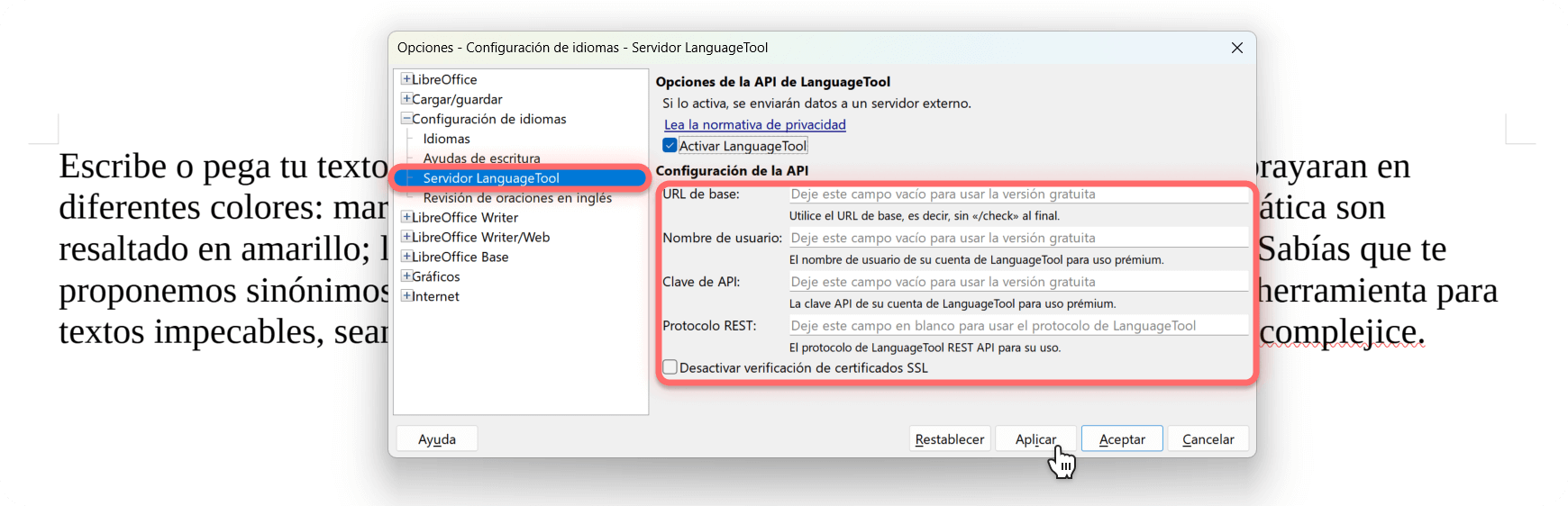Uncheck the Activar LanguageTool checkbox

tap(670, 146)
